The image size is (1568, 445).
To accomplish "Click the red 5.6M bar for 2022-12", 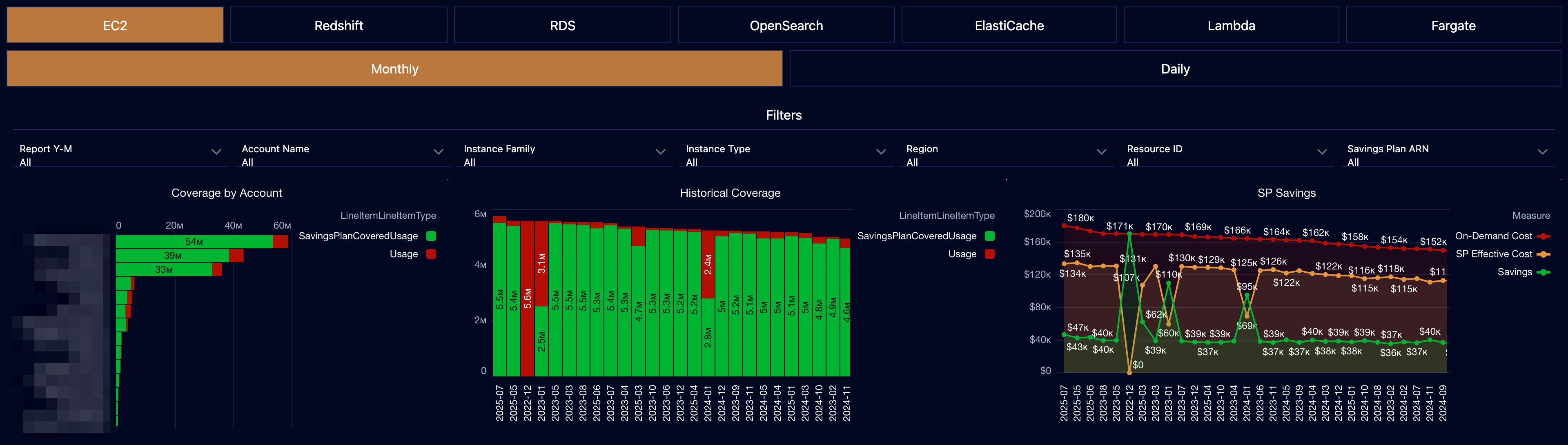I will pos(527,298).
